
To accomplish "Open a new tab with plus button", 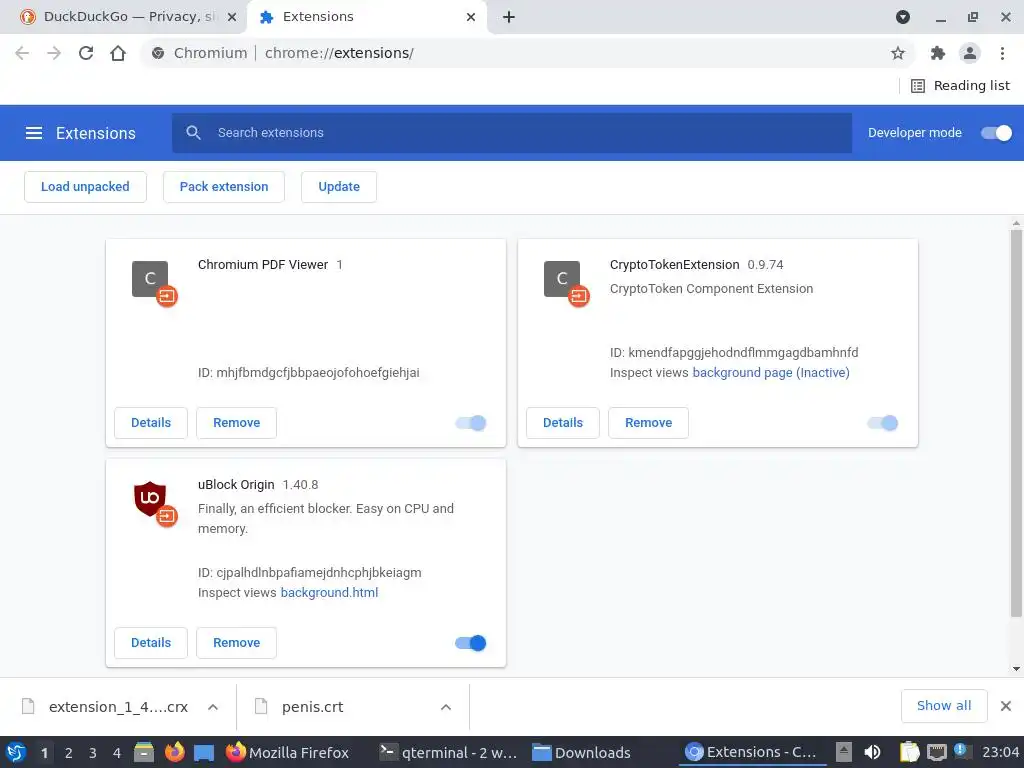I will pos(509,17).
